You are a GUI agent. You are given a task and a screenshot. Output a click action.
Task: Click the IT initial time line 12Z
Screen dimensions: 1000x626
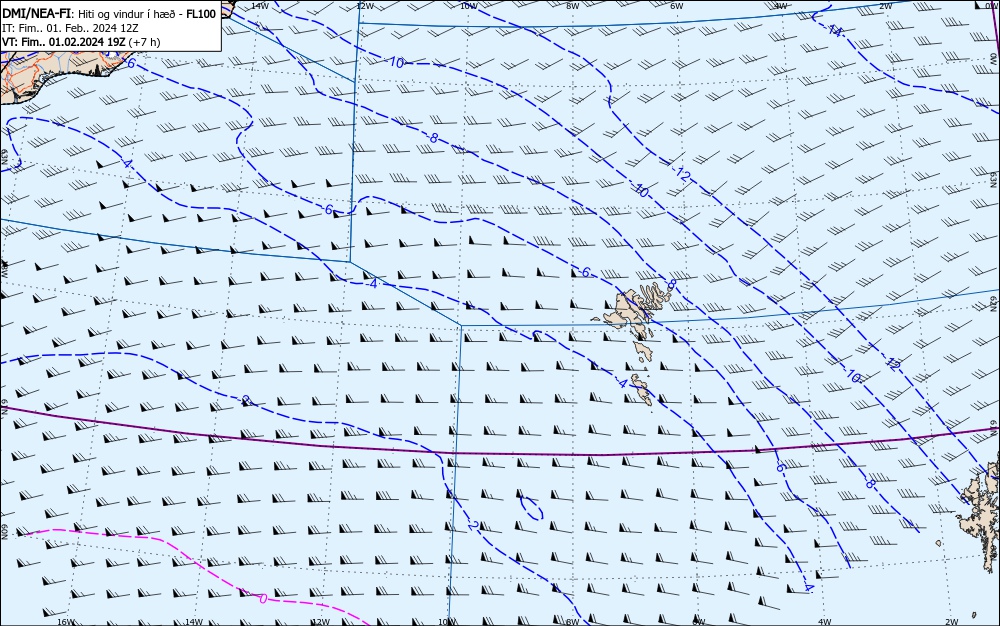tap(70, 28)
